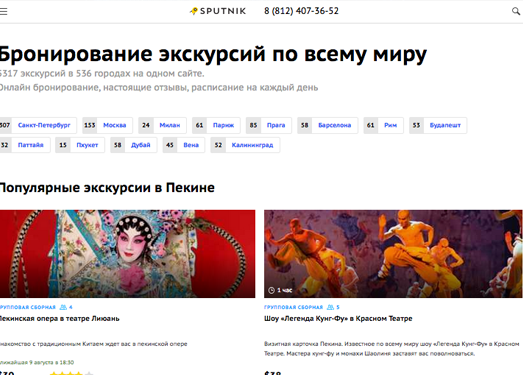Open the hamburger menu icon
This screenshot has height=375, width=523.
3,11
